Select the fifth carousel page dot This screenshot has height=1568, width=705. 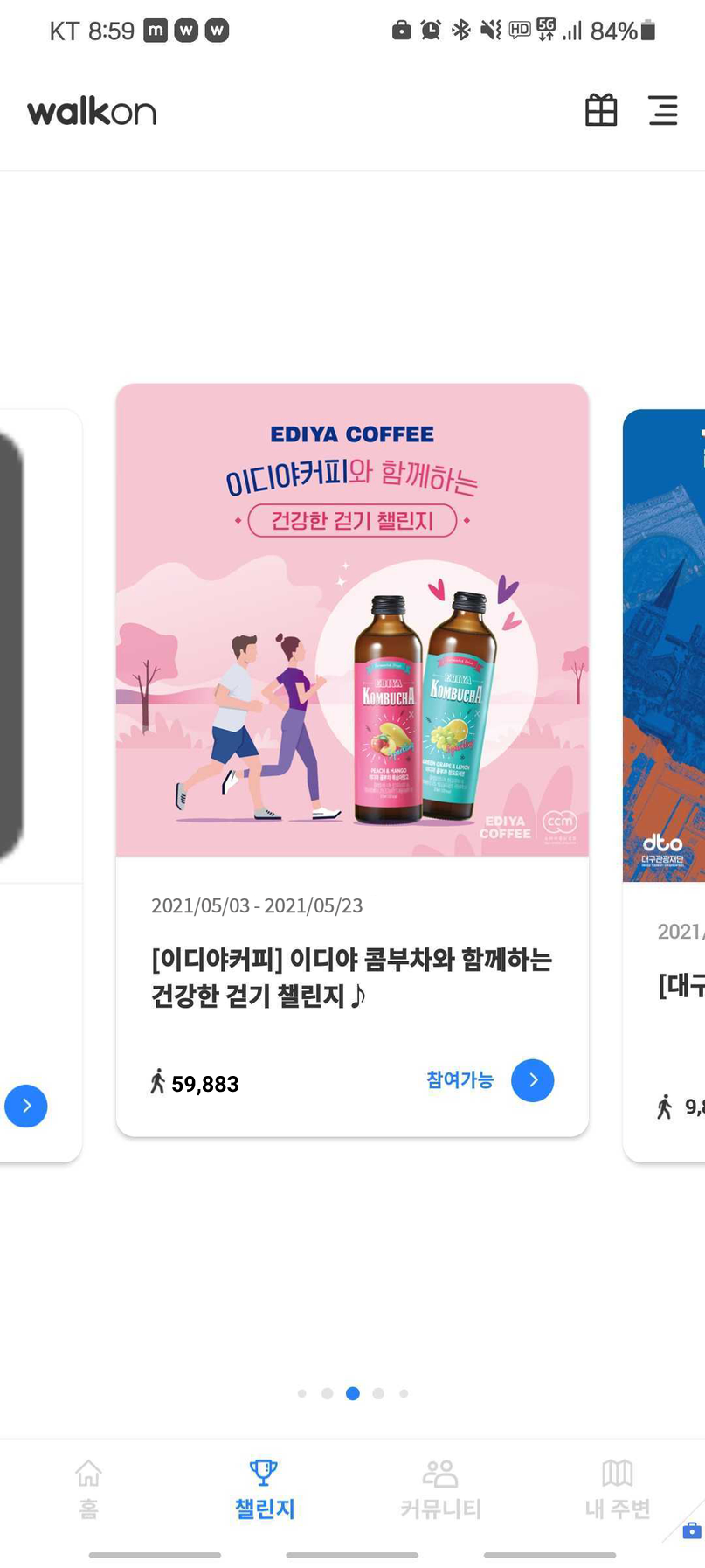[x=404, y=1393]
